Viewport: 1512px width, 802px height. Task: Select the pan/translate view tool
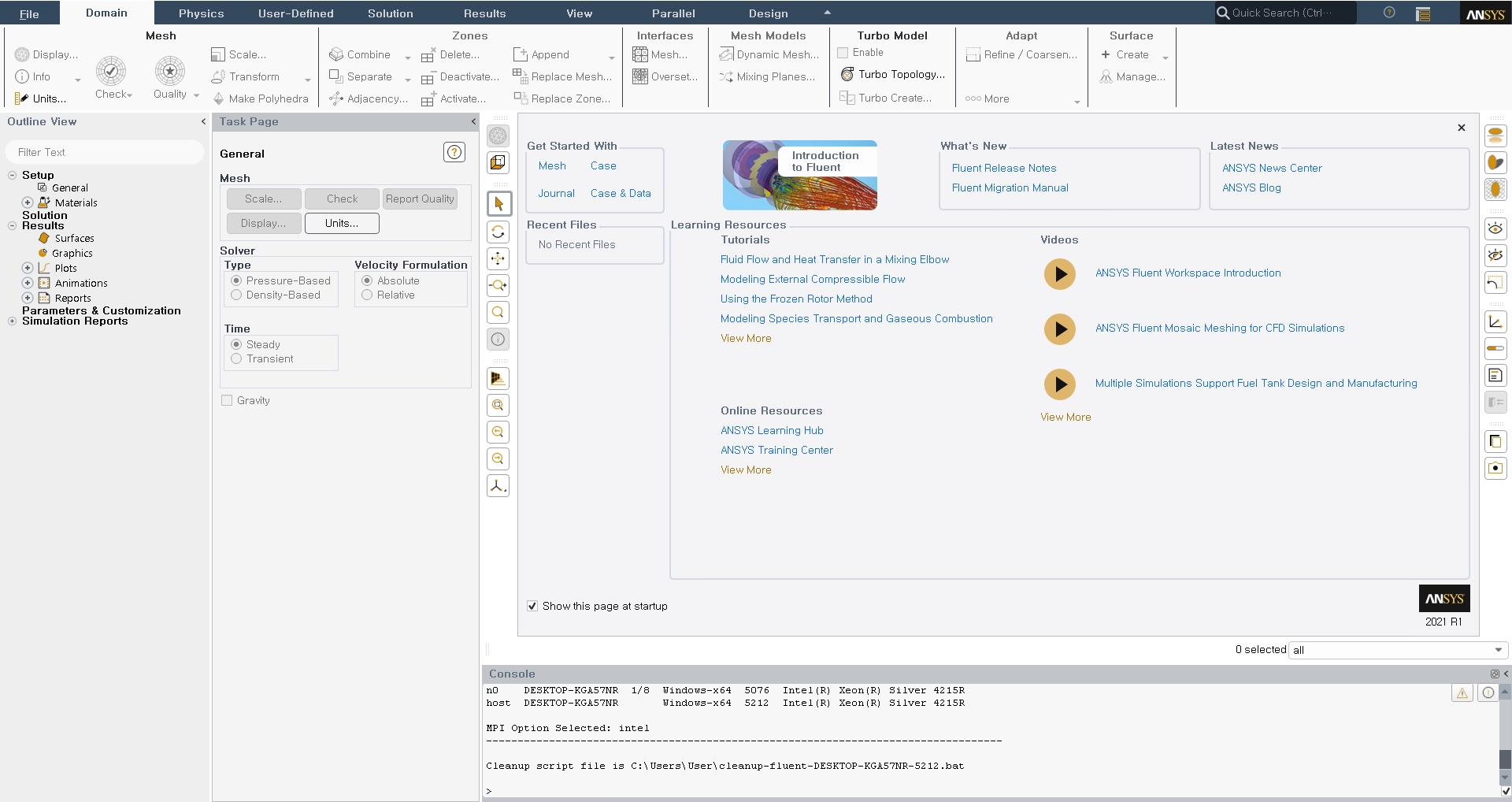coord(498,258)
